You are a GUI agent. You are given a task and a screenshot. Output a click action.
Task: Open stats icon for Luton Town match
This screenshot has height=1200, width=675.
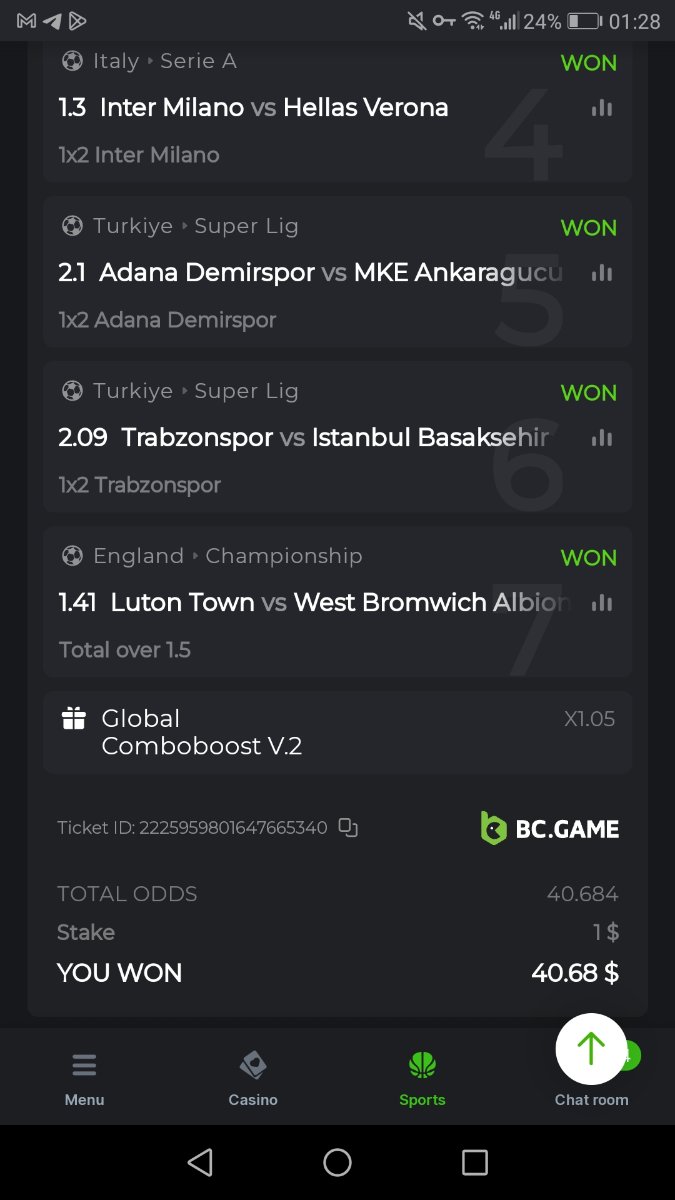tap(601, 603)
